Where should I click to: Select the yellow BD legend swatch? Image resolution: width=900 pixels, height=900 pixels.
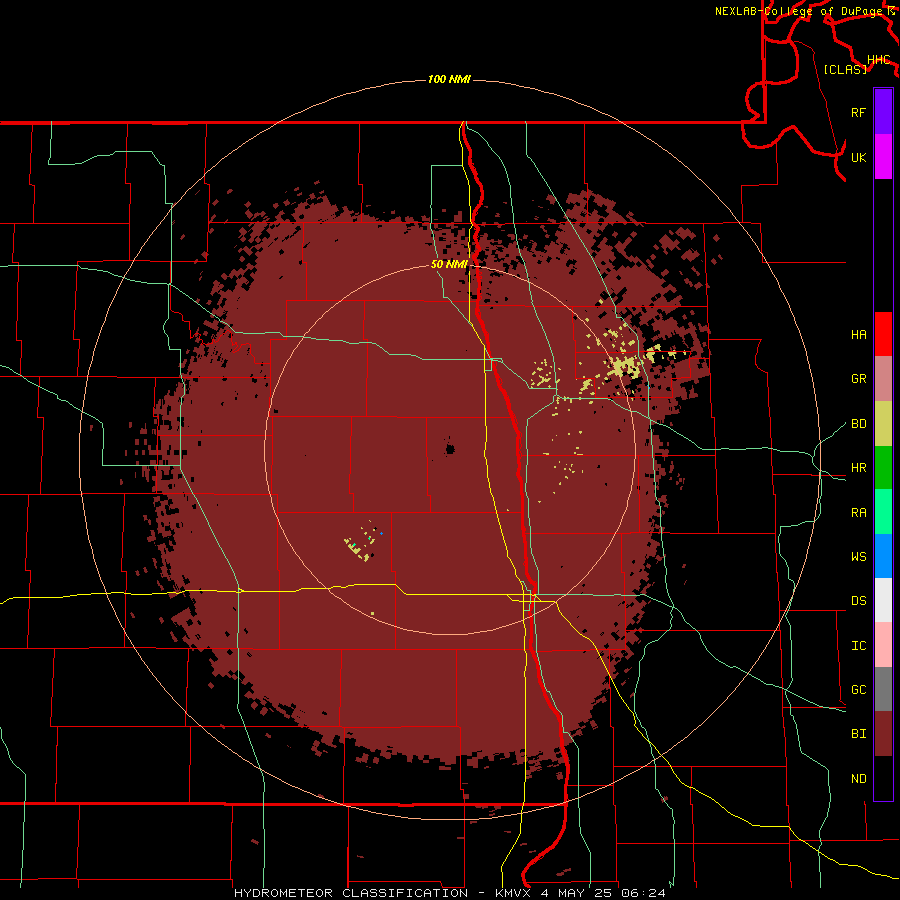coord(883,424)
